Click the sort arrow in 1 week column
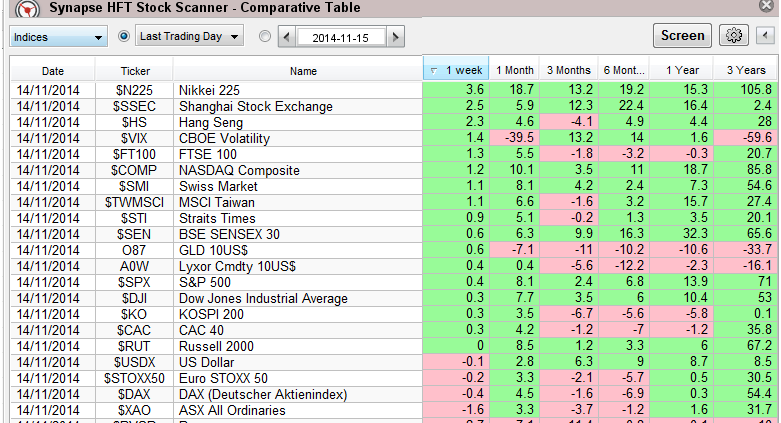Screen dimensions: 781x423 [432, 71]
